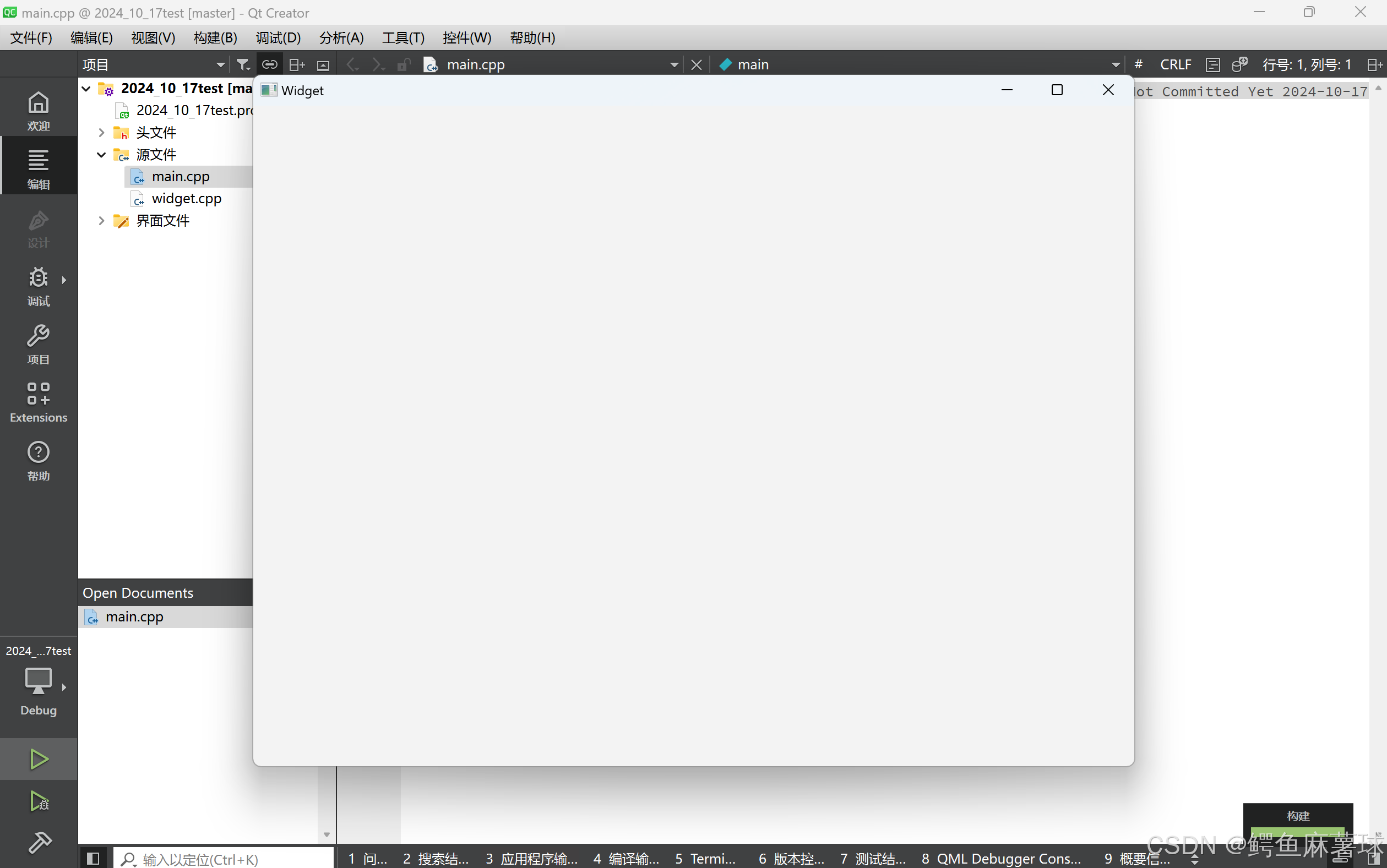Open the 文件(F) menu
1387x868 pixels.
(31, 38)
